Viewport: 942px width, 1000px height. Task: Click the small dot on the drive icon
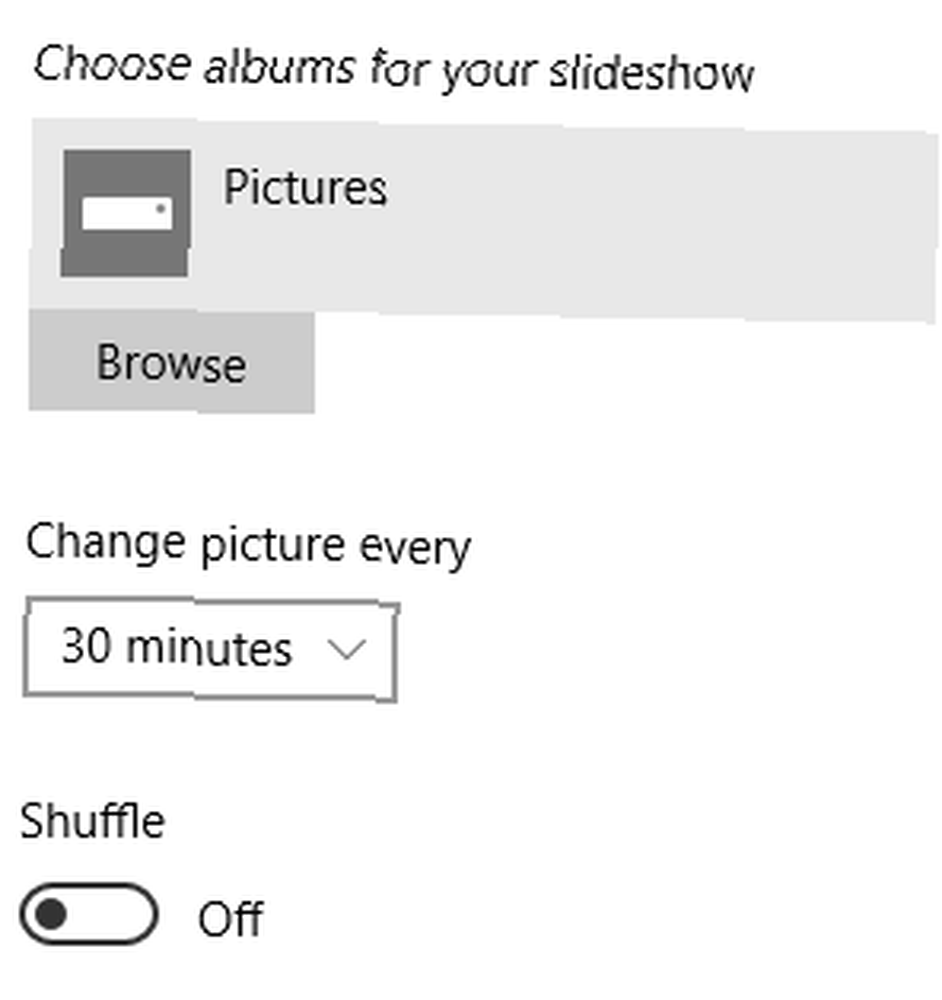[161, 208]
